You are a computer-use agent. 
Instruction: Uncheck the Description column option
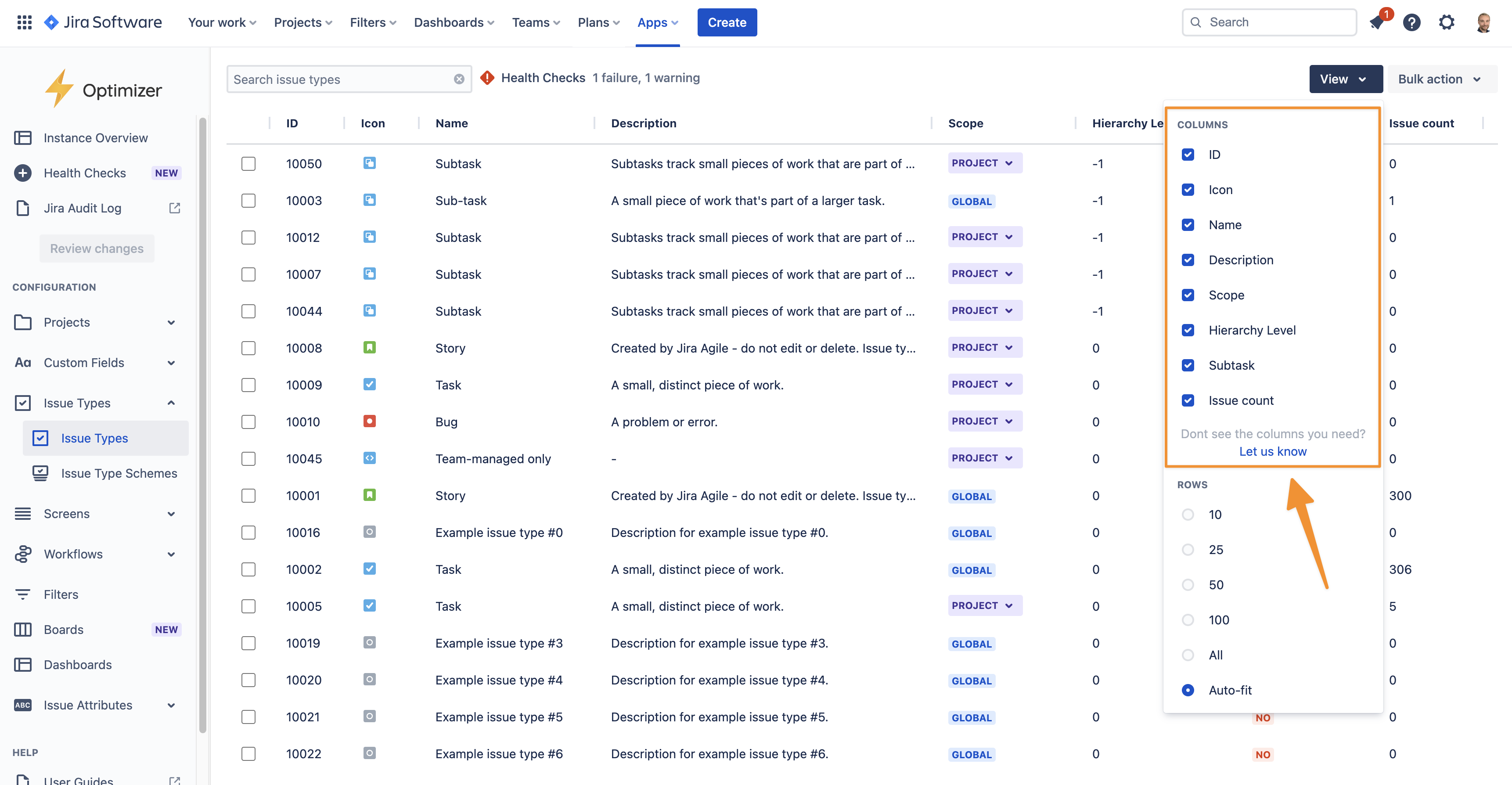(1188, 259)
